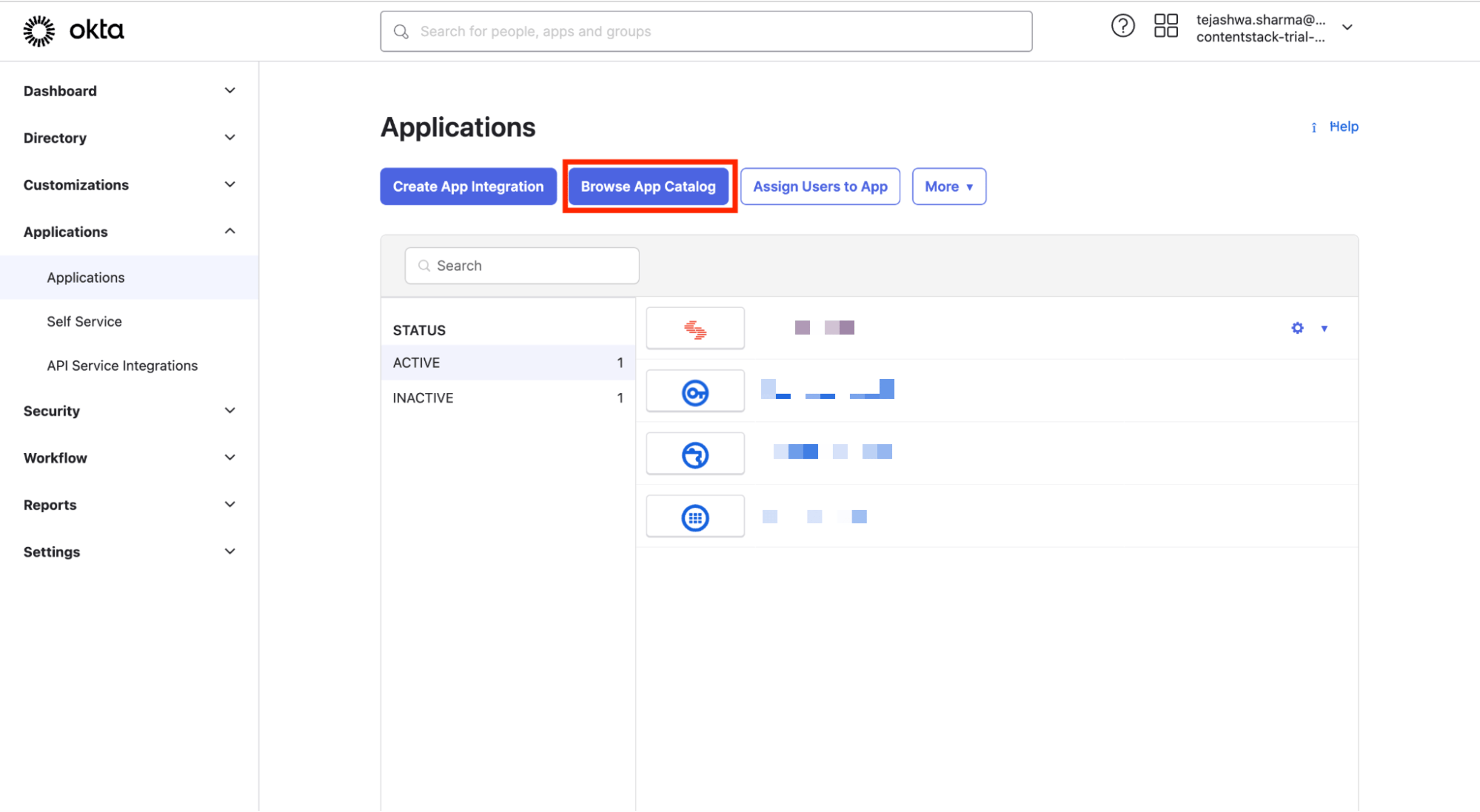Focus the top people, apps and groups search

(x=706, y=32)
